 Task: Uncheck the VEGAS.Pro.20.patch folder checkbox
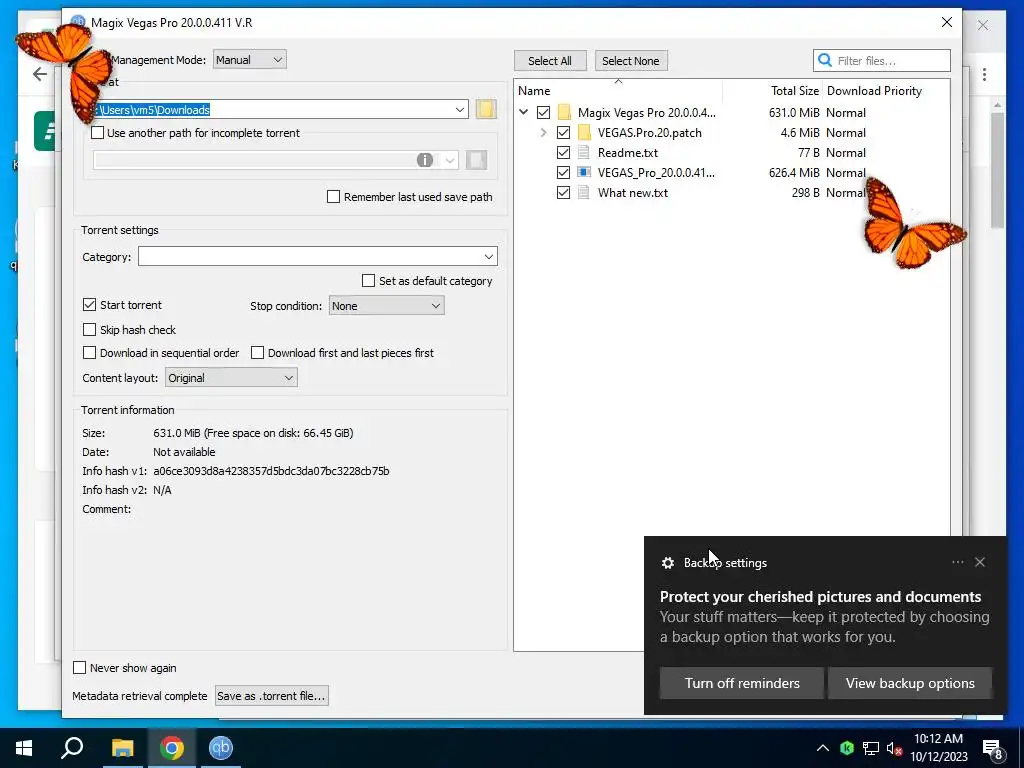click(x=564, y=133)
